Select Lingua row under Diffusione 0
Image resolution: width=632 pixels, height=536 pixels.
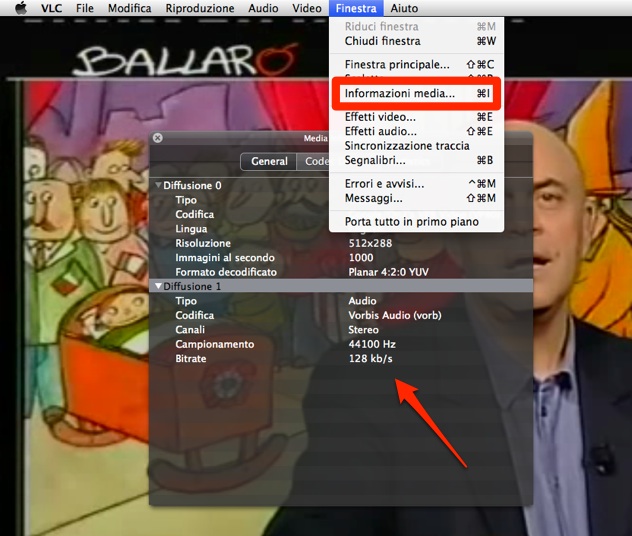[x=341, y=229]
